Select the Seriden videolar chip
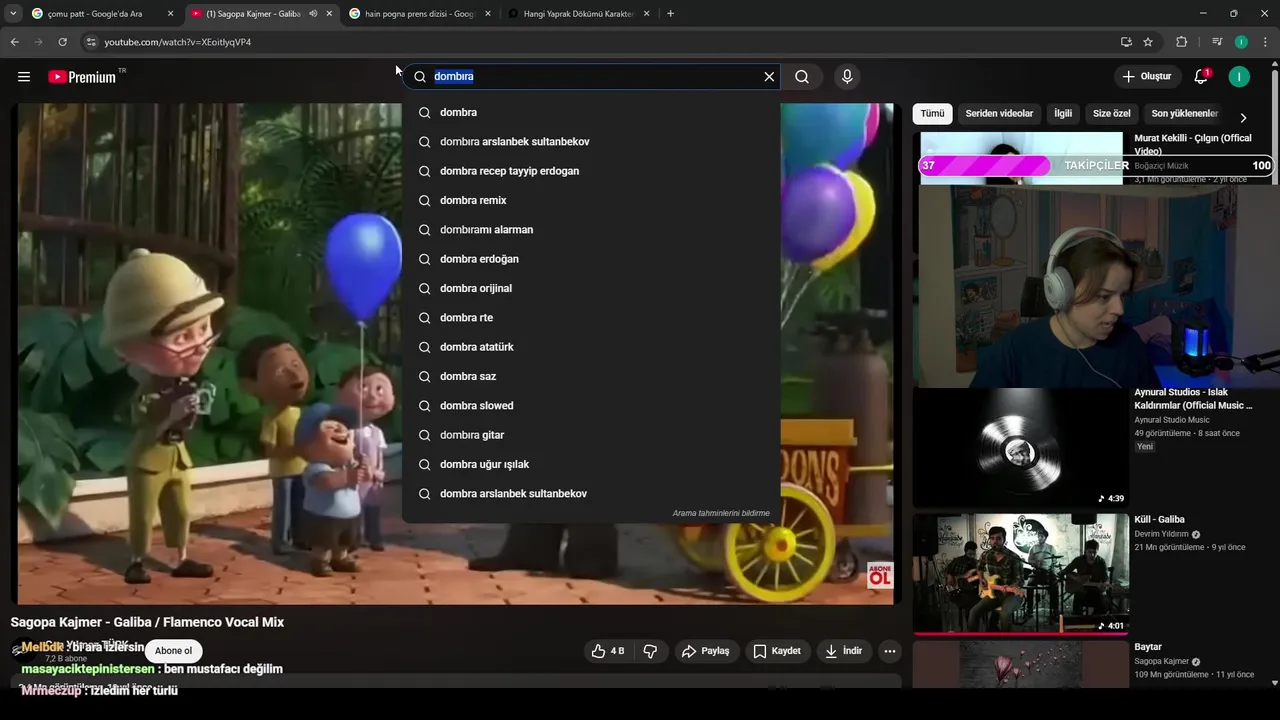This screenshot has width=1280, height=720. [x=999, y=114]
